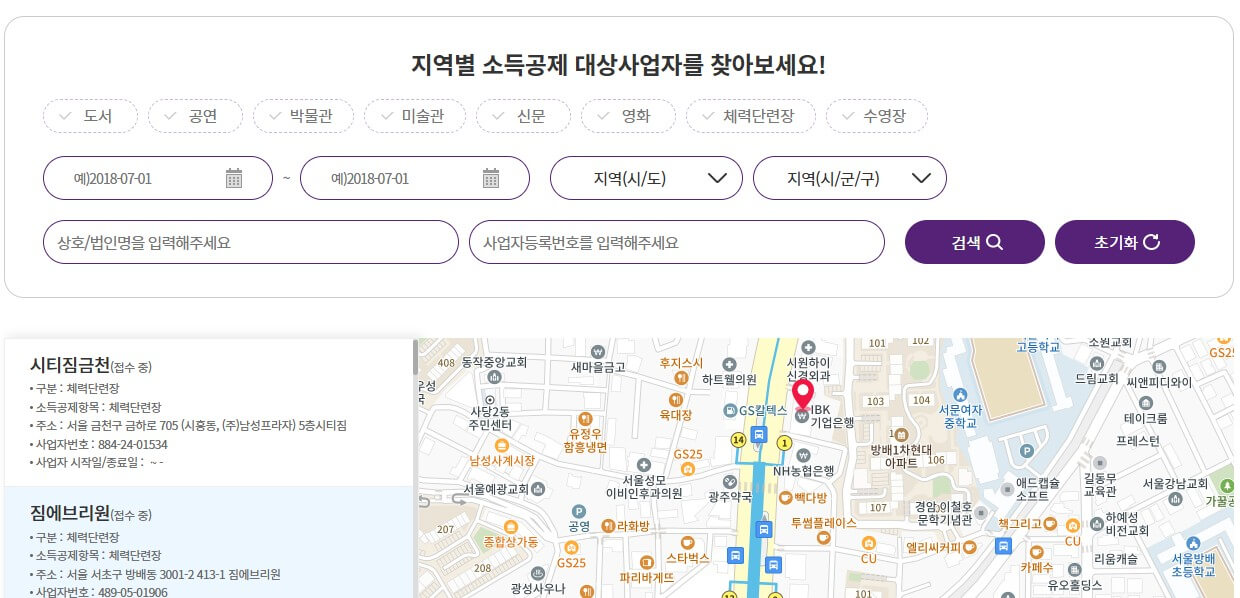The image size is (1240, 598).
Task: Toggle the 도서 category filter
Action: click(90, 115)
